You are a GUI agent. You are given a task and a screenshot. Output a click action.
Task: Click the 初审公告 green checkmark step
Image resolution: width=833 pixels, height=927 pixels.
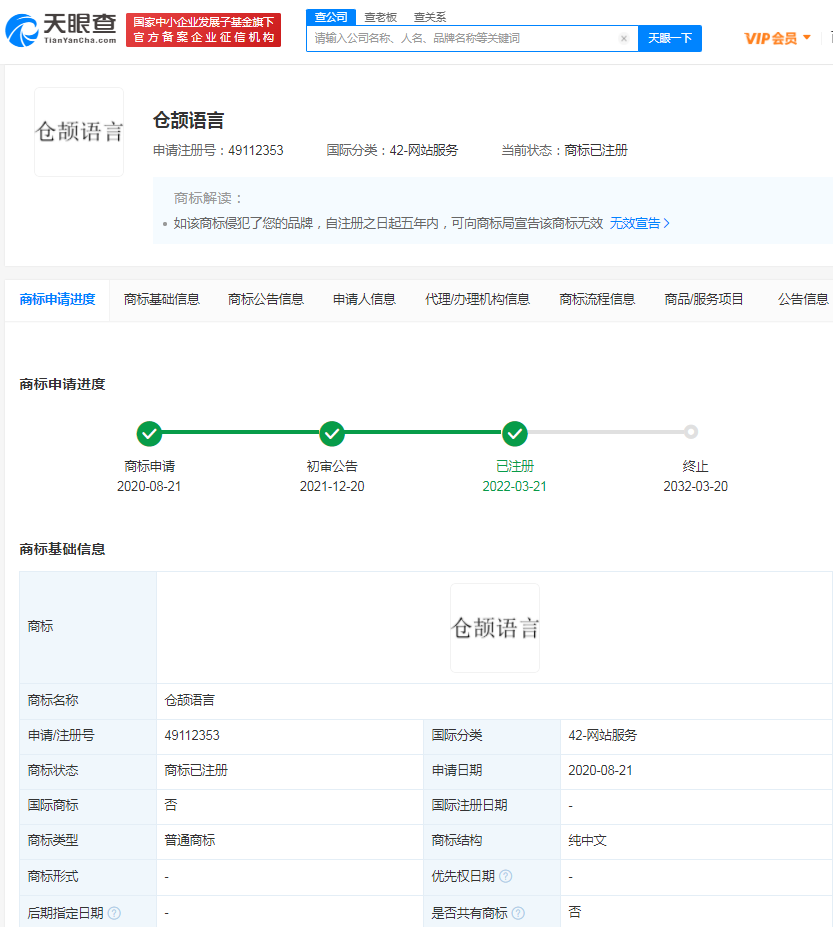point(332,433)
